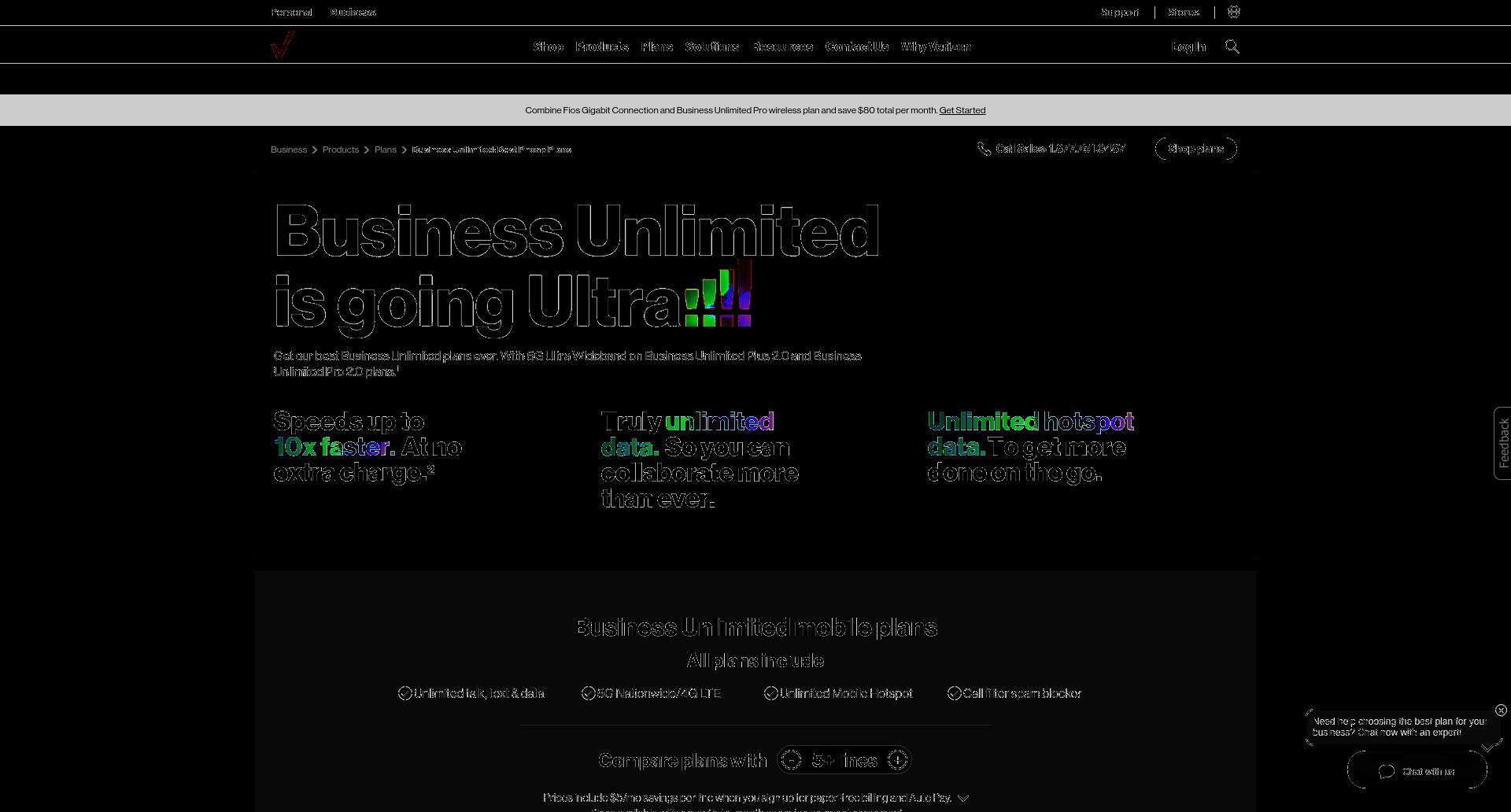
Task: Open the Plans navigation menu
Action: [x=657, y=47]
